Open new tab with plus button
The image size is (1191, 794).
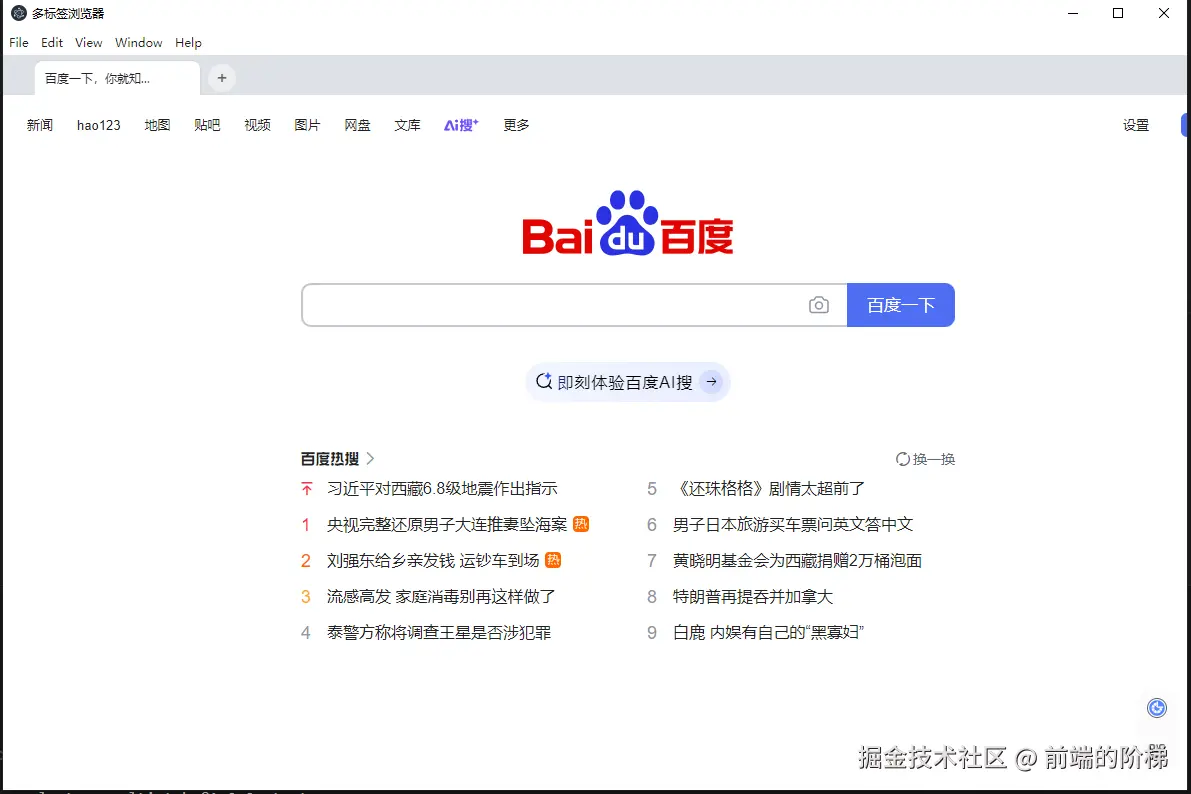click(x=222, y=78)
